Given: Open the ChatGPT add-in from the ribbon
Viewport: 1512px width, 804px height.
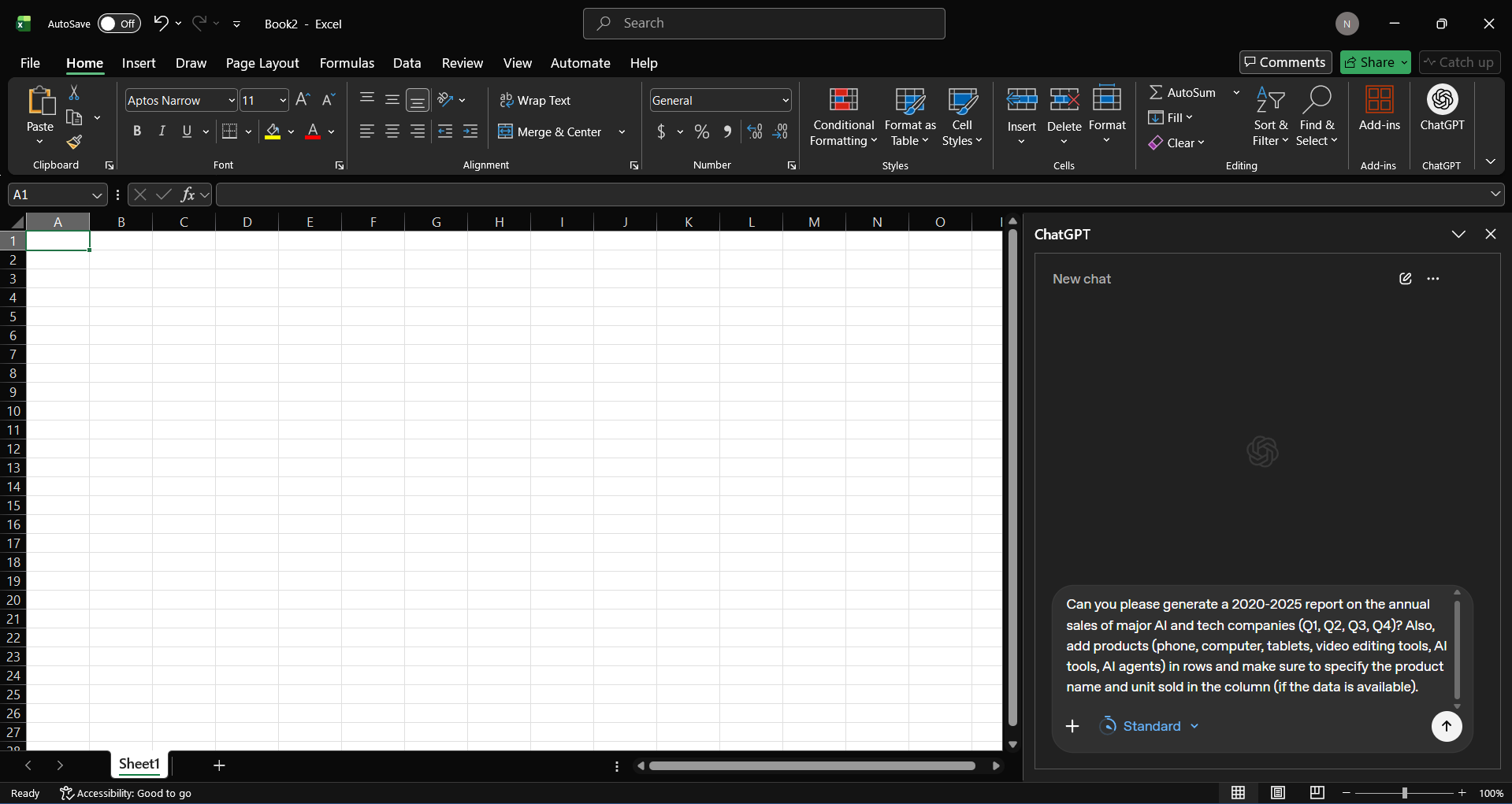Looking at the screenshot, I should click(x=1442, y=110).
